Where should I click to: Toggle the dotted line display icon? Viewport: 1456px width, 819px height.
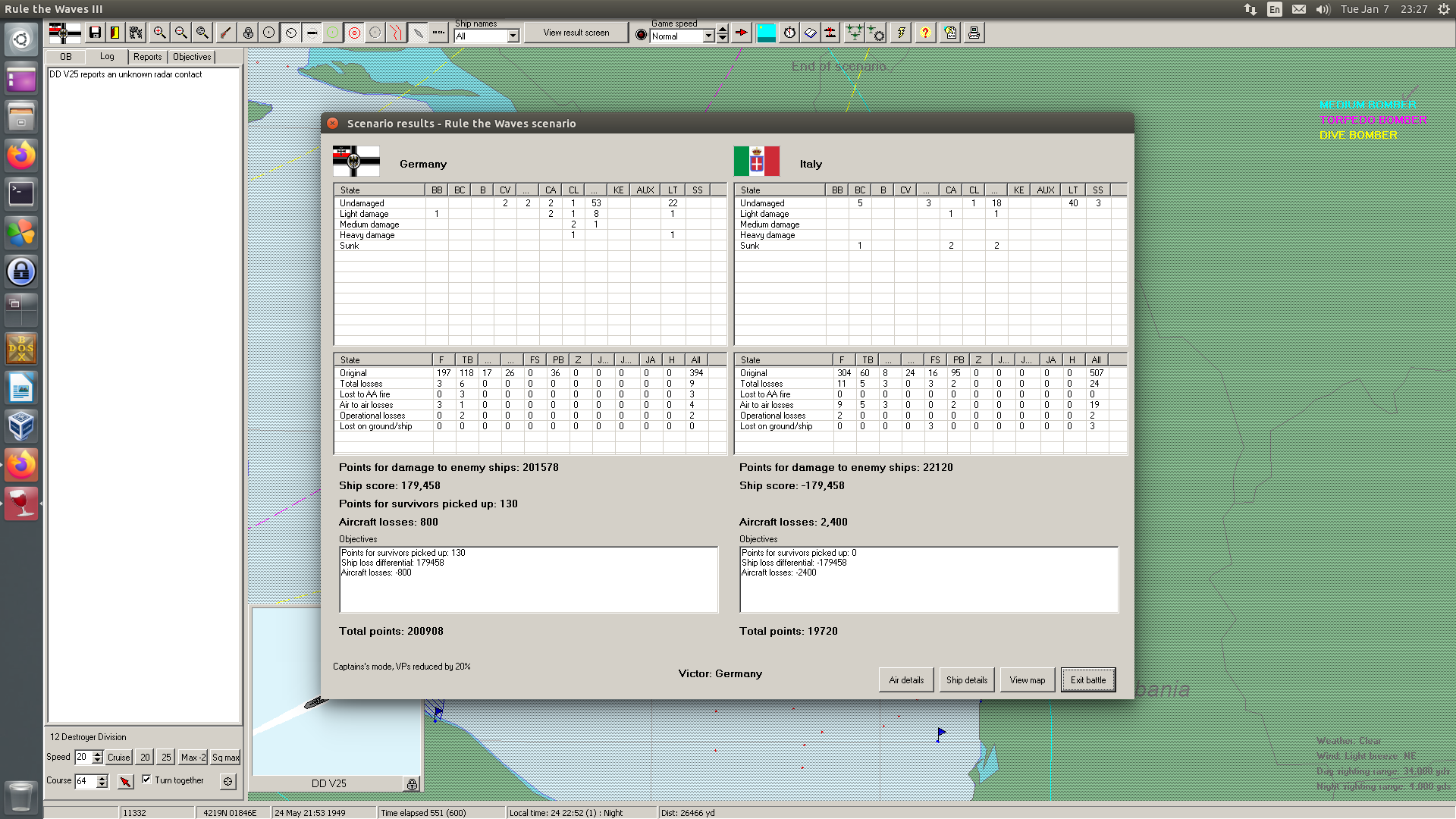[x=438, y=33]
